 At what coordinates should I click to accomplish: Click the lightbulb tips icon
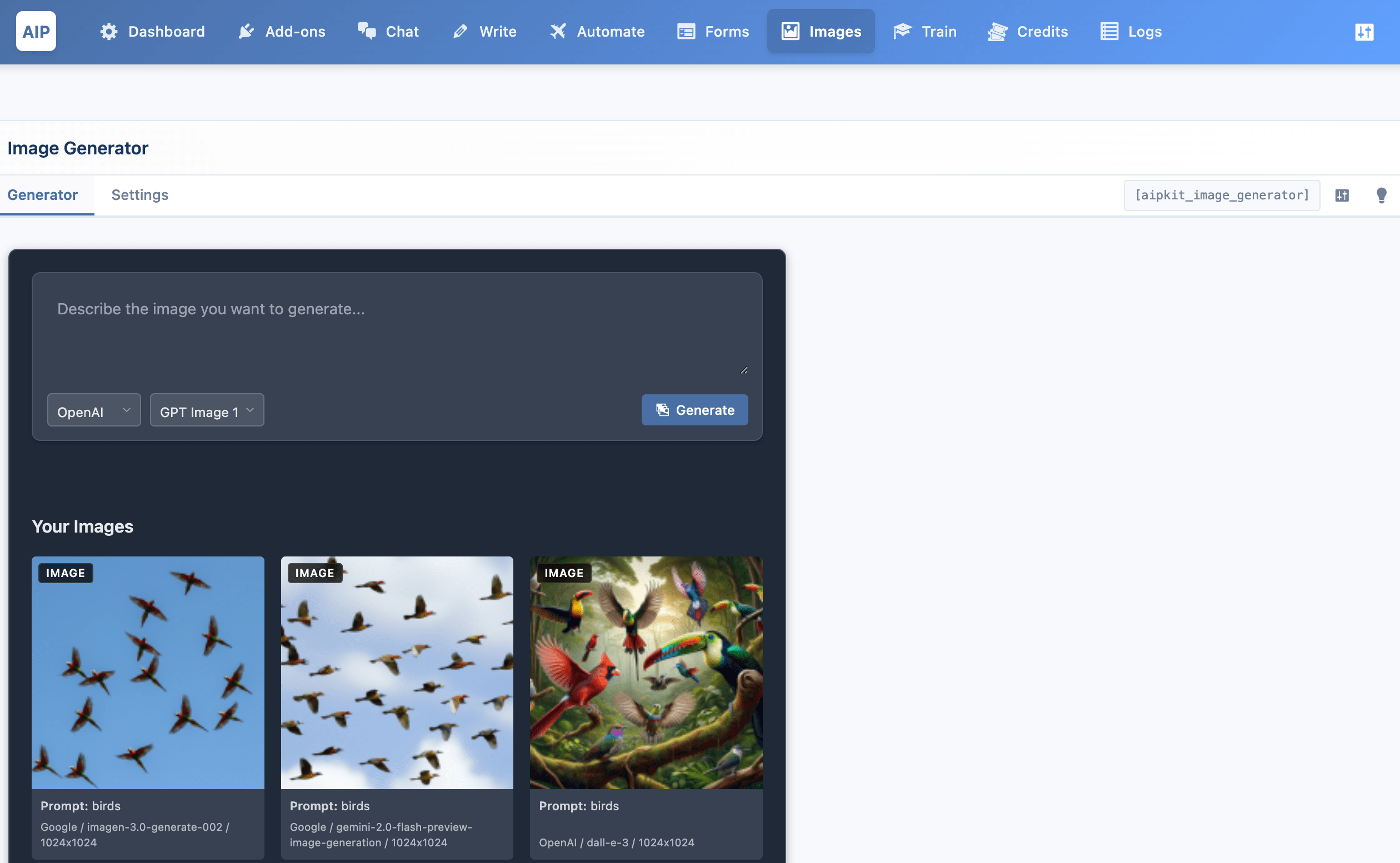[x=1381, y=196]
